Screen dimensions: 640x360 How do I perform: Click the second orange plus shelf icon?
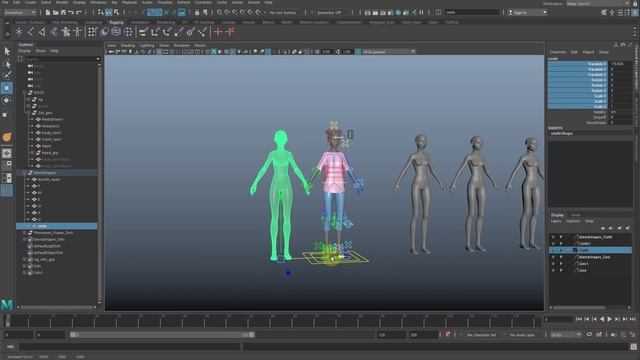[x=230, y=32]
